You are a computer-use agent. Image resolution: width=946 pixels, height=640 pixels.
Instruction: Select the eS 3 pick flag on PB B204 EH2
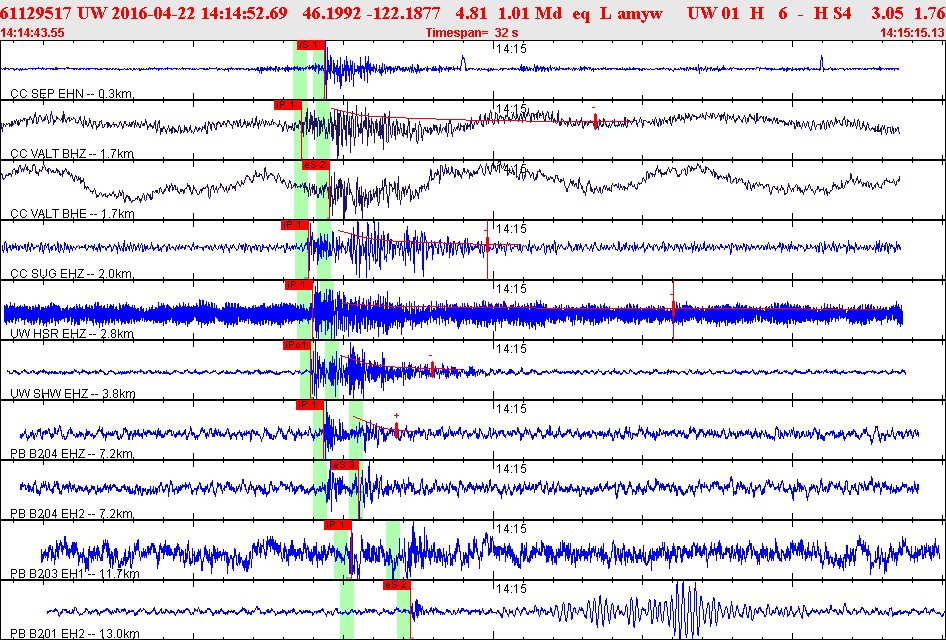(344, 464)
